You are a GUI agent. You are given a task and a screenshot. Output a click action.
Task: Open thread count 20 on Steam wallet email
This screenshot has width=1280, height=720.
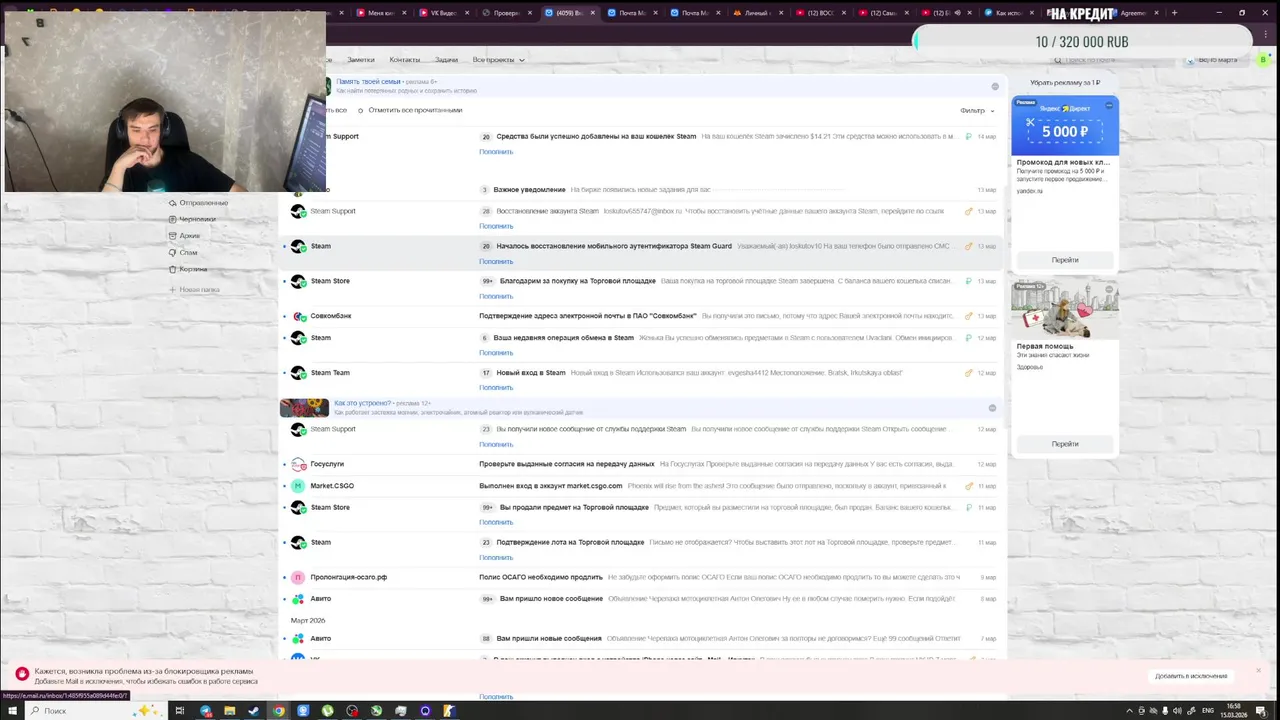486,137
